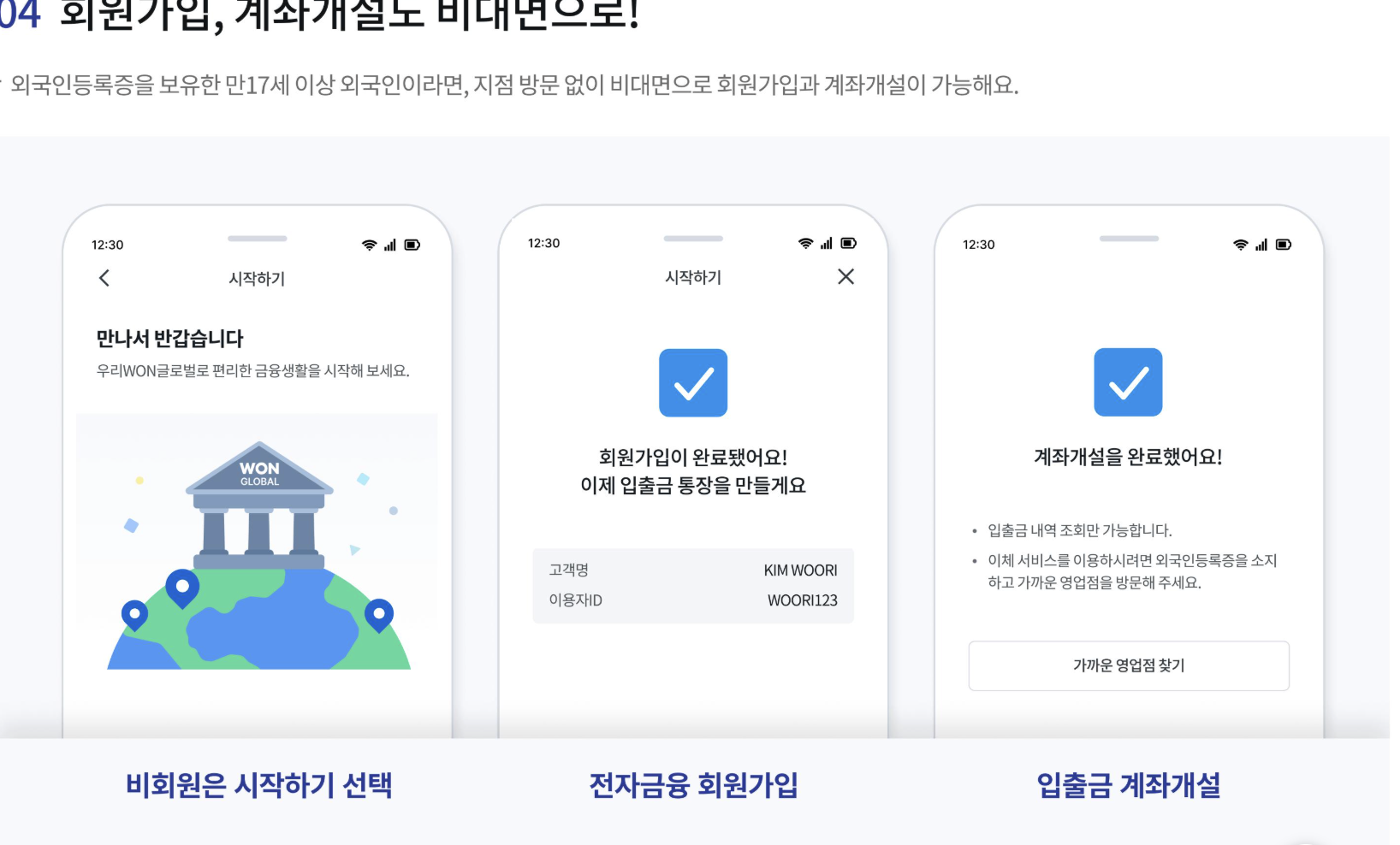
Task: Click the 이용자ID WOORI123 row
Action: coord(693,600)
